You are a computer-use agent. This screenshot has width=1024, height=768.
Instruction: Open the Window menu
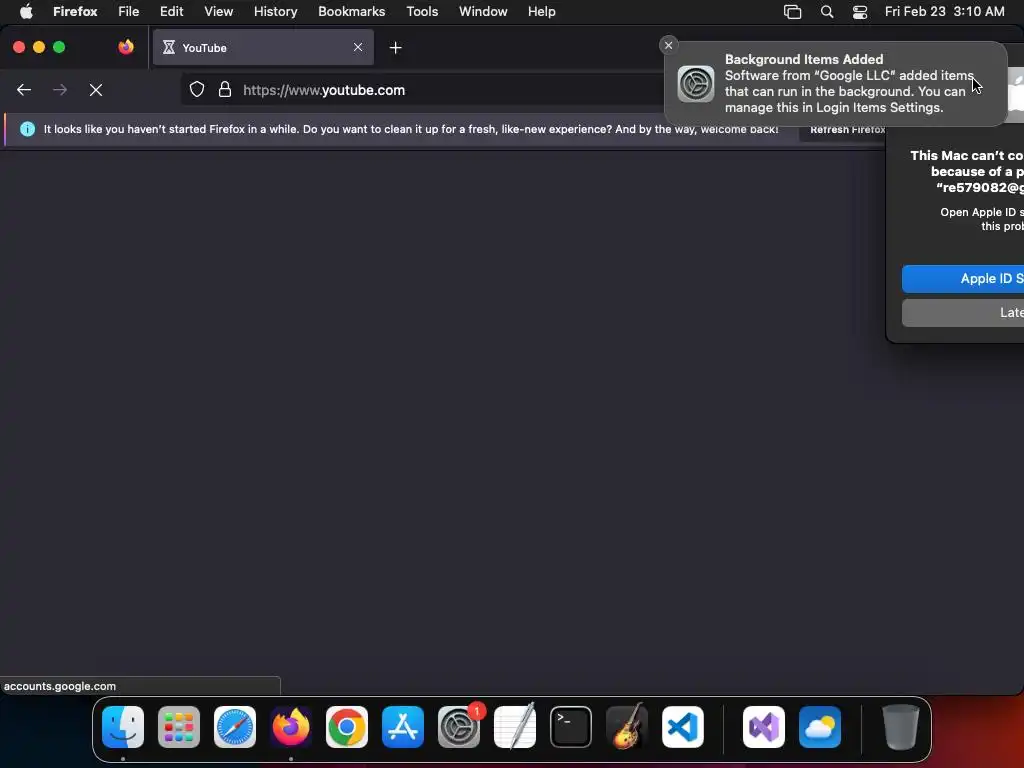point(483,12)
